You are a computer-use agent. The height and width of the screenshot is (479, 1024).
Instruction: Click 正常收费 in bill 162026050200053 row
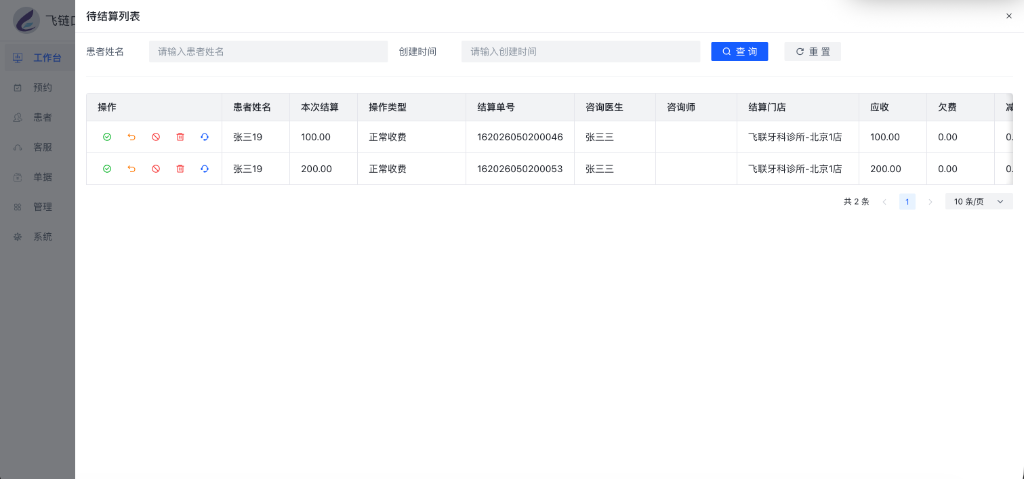pos(388,169)
